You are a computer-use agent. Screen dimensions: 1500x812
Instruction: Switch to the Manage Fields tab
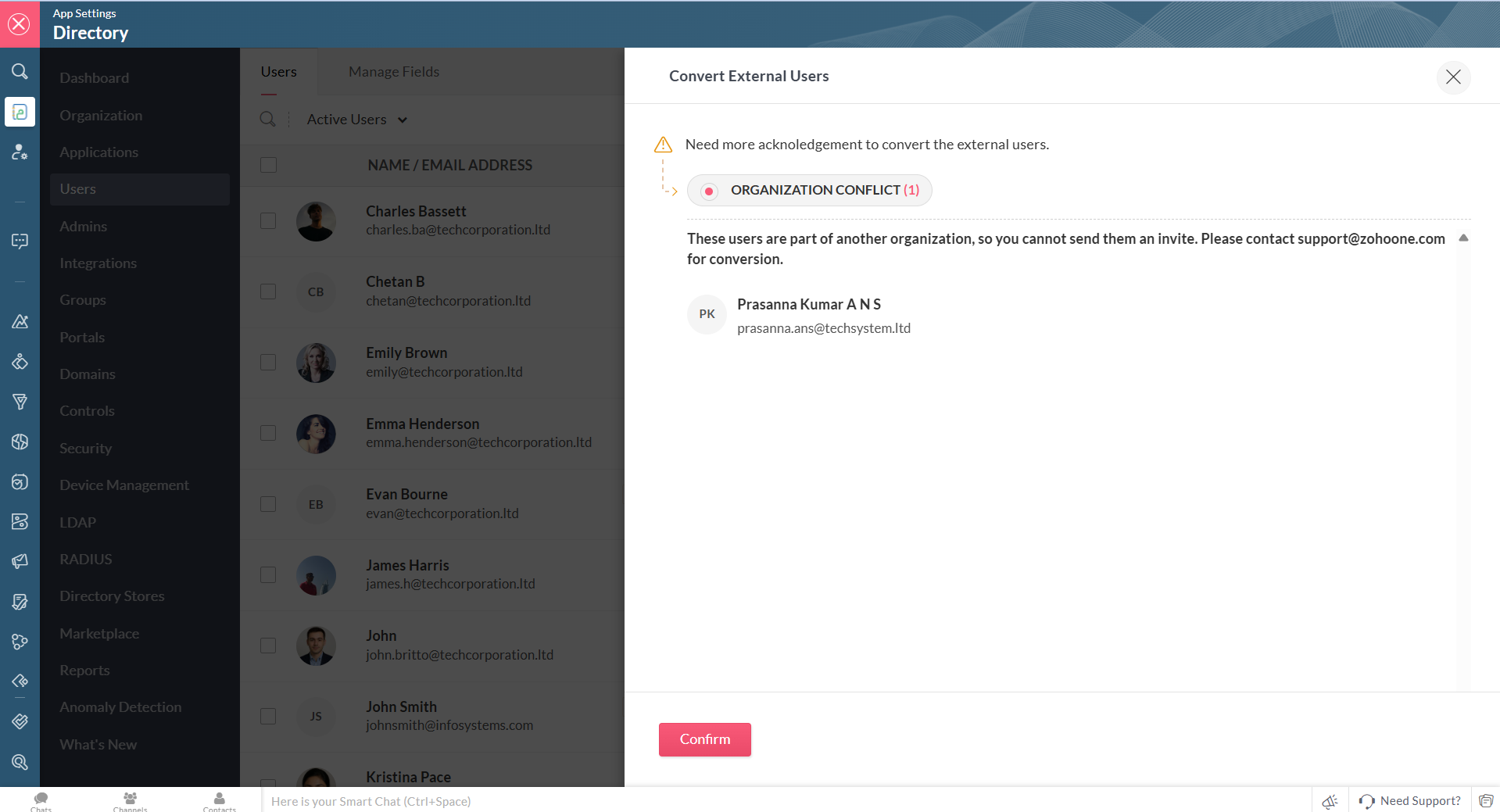394,72
